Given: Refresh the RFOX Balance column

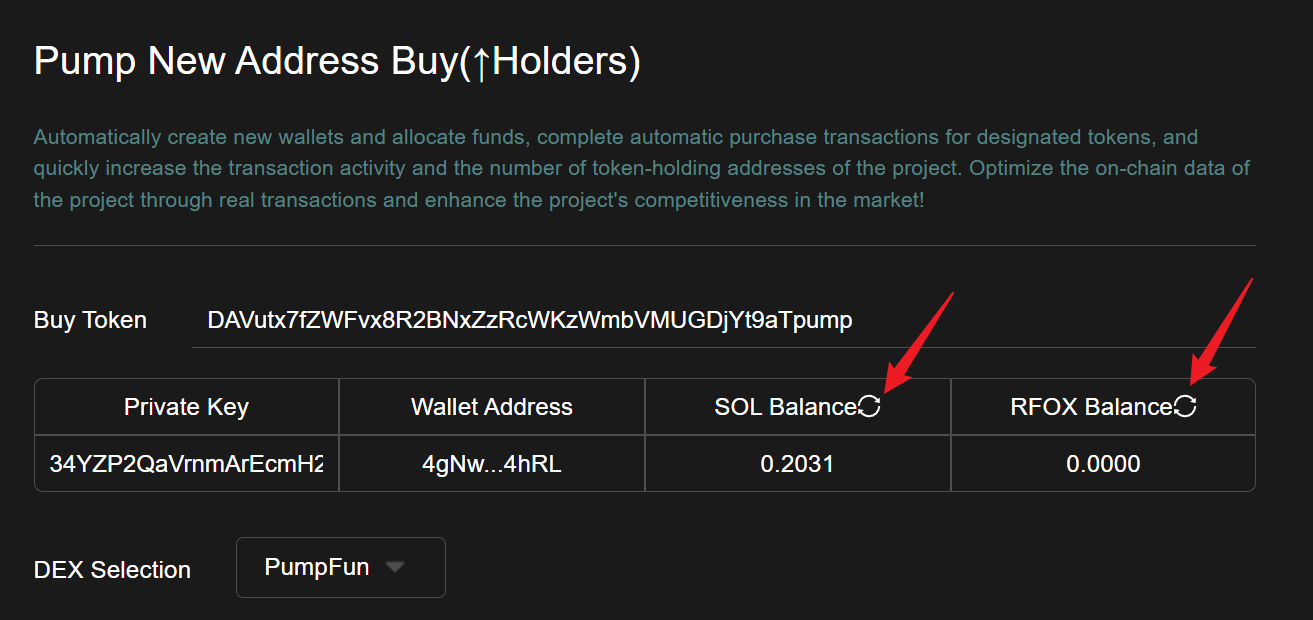Looking at the screenshot, I should click(x=1185, y=406).
